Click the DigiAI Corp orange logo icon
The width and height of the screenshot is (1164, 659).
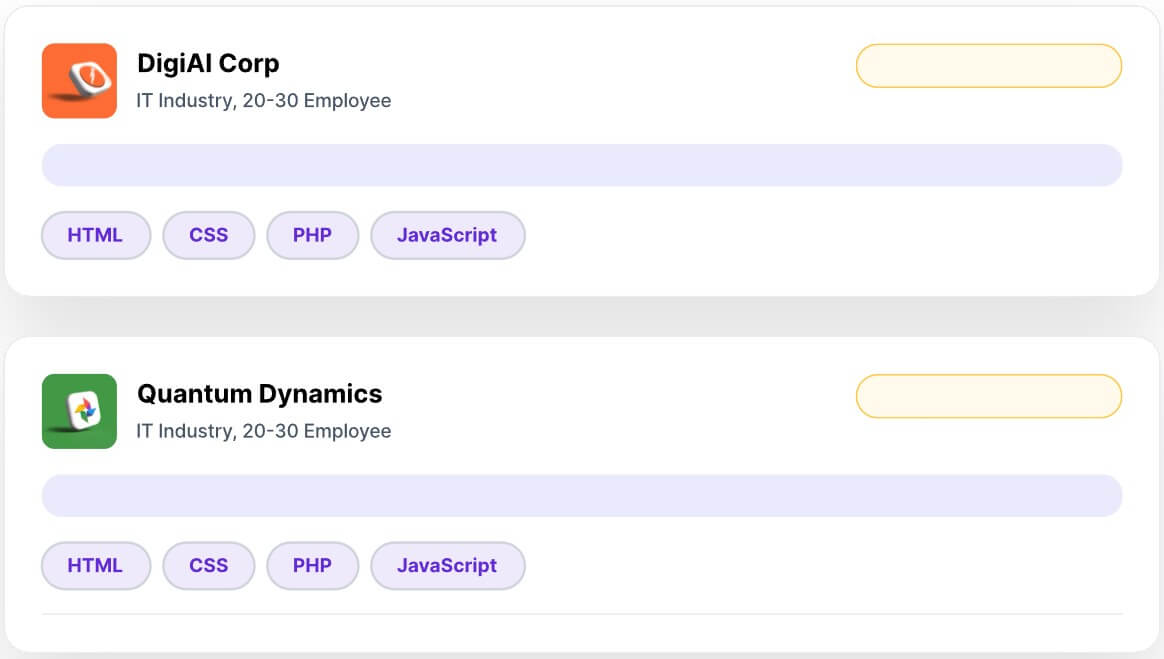click(x=79, y=81)
